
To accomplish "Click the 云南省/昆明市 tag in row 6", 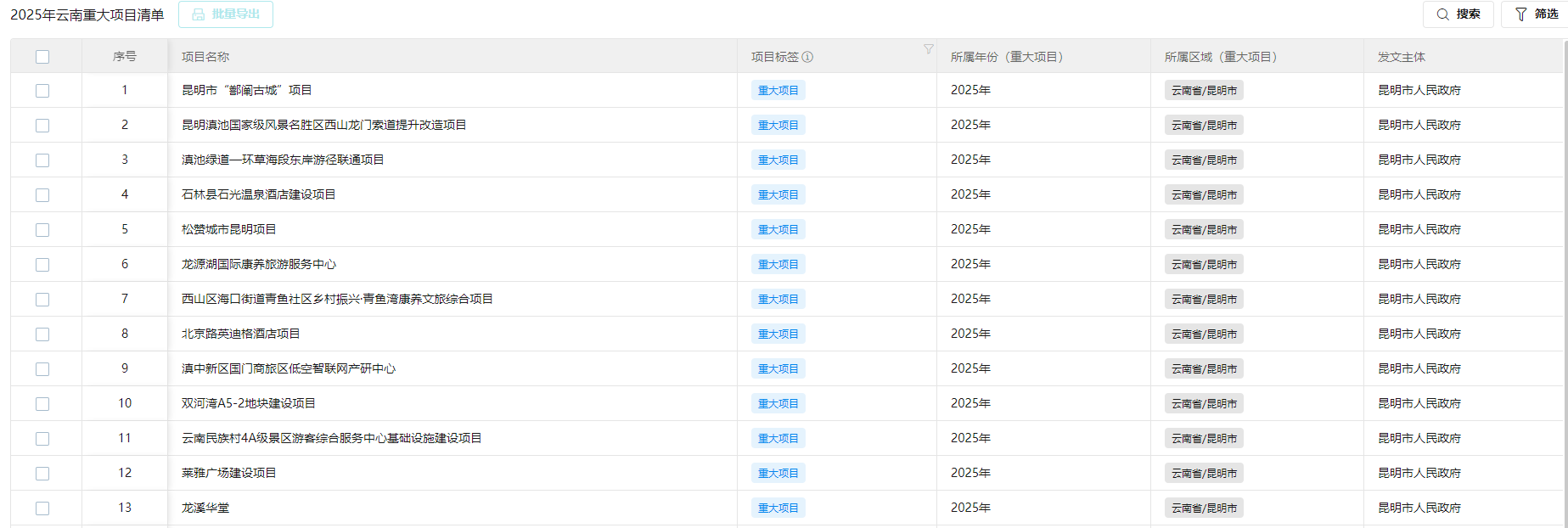I will (x=1203, y=264).
